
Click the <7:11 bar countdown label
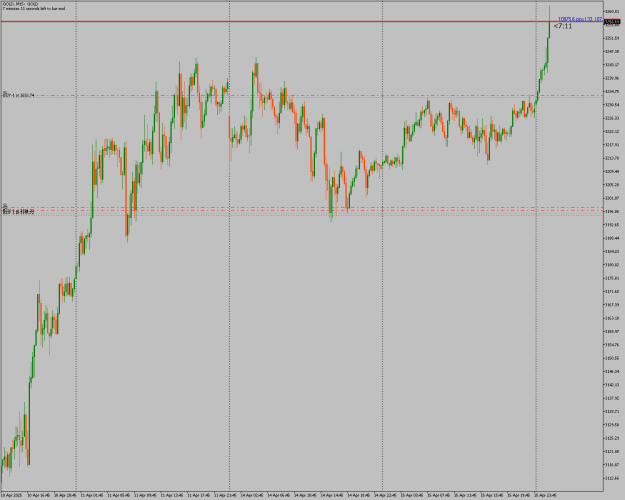coord(563,26)
